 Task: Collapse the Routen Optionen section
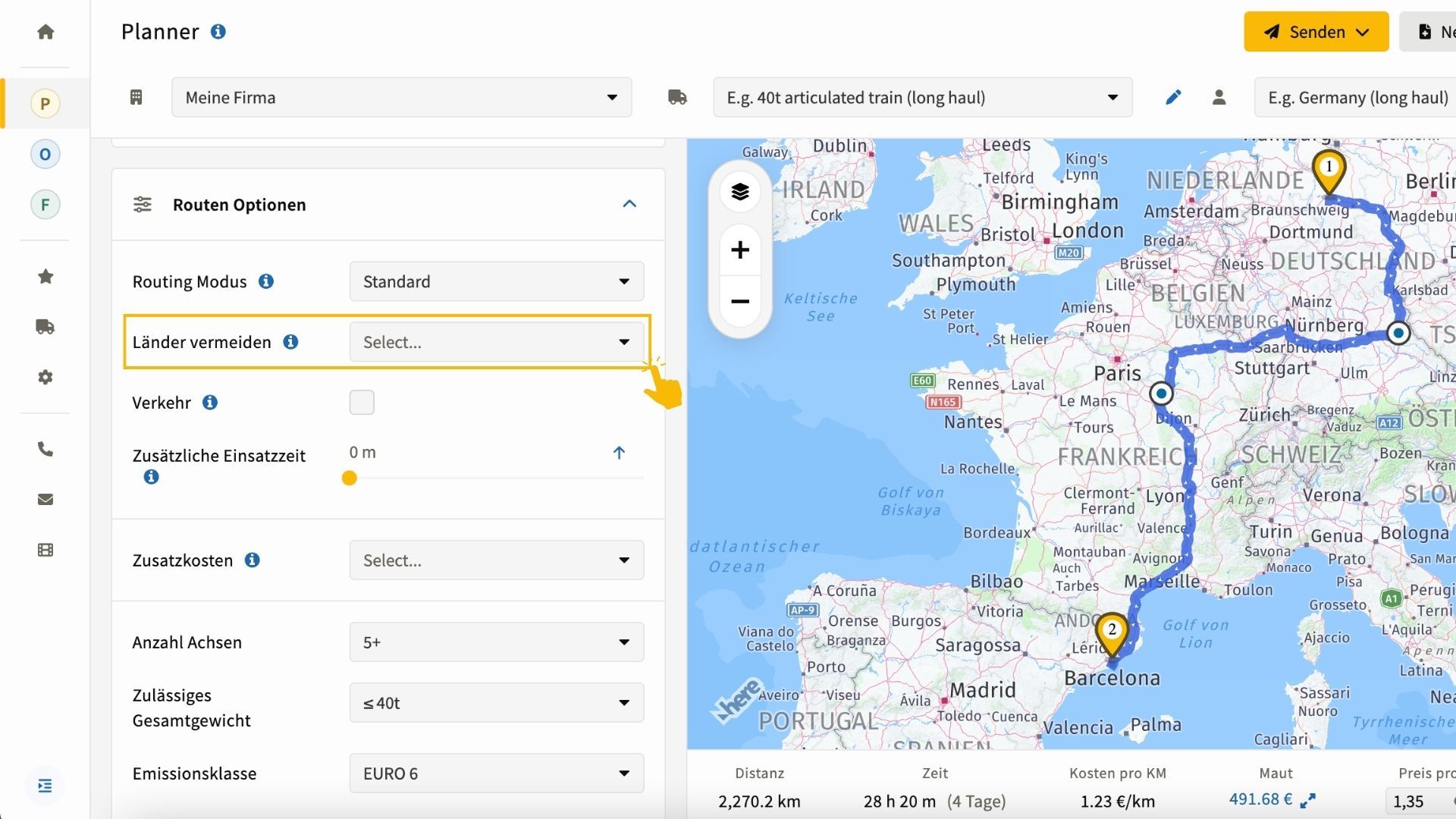point(629,204)
